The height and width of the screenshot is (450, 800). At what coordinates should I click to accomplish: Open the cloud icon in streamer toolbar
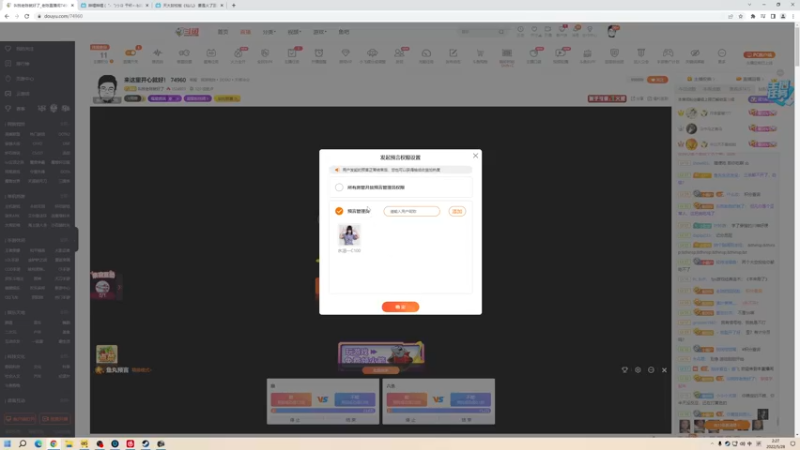point(372,53)
